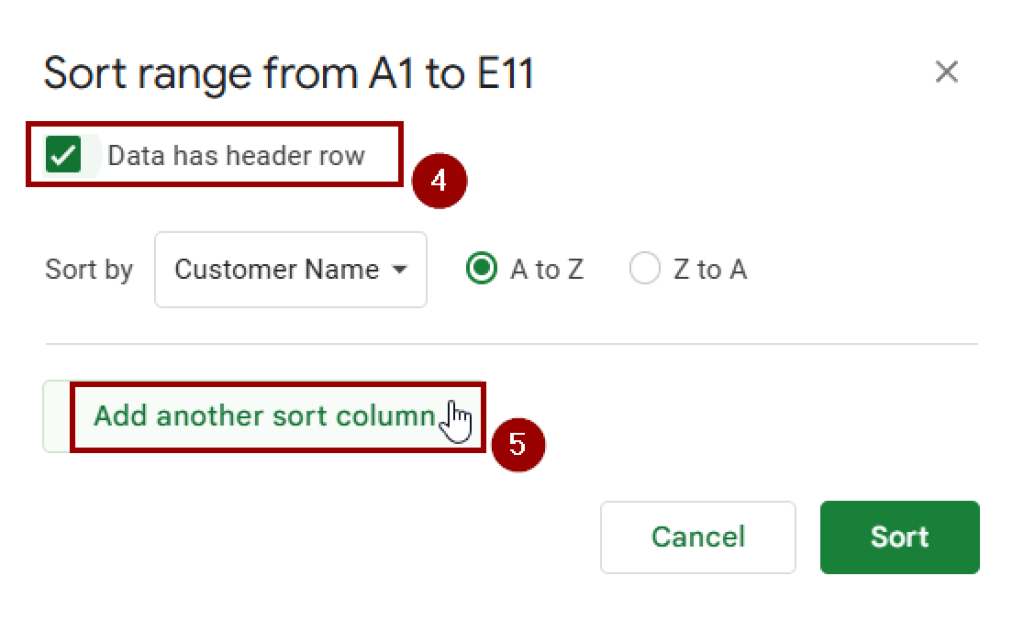The image size is (1024, 620).
Task: Click the red badge numbered 4
Action: pyautogui.click(x=438, y=181)
